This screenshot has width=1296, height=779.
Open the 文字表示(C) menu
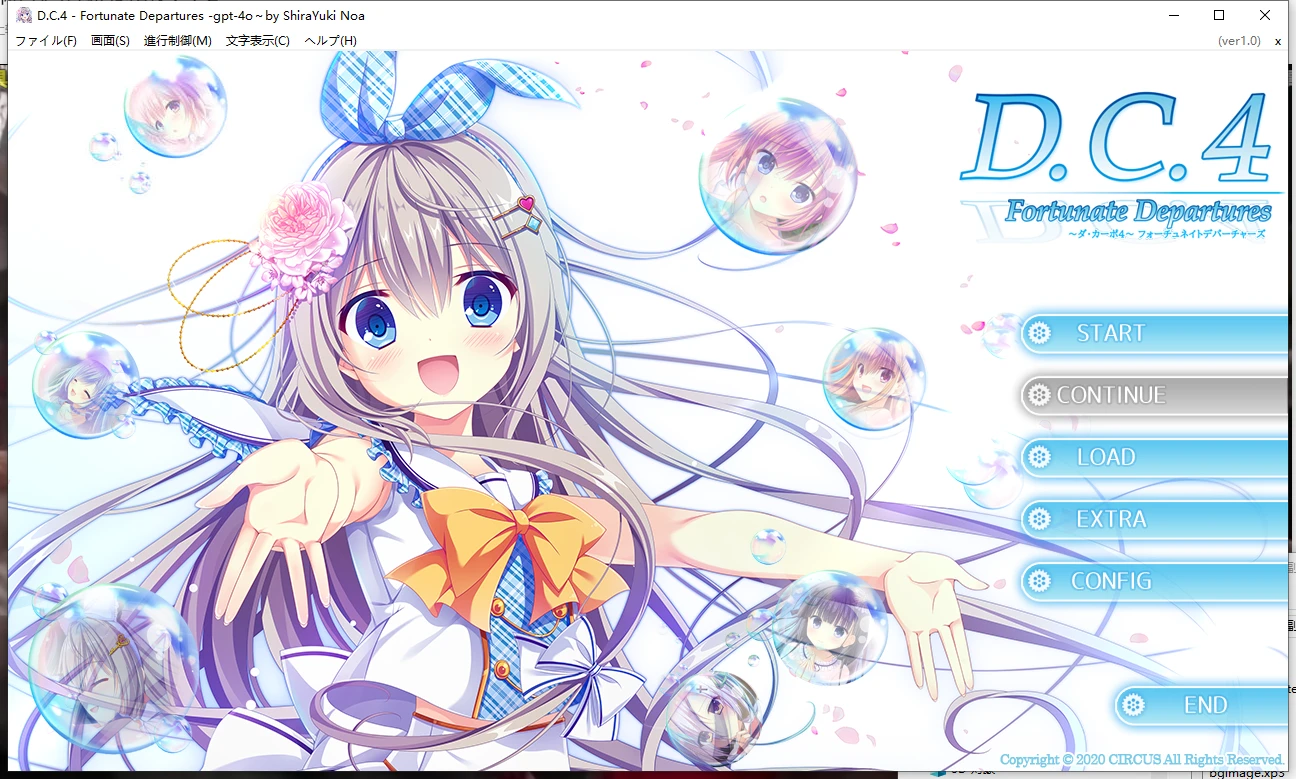(258, 41)
